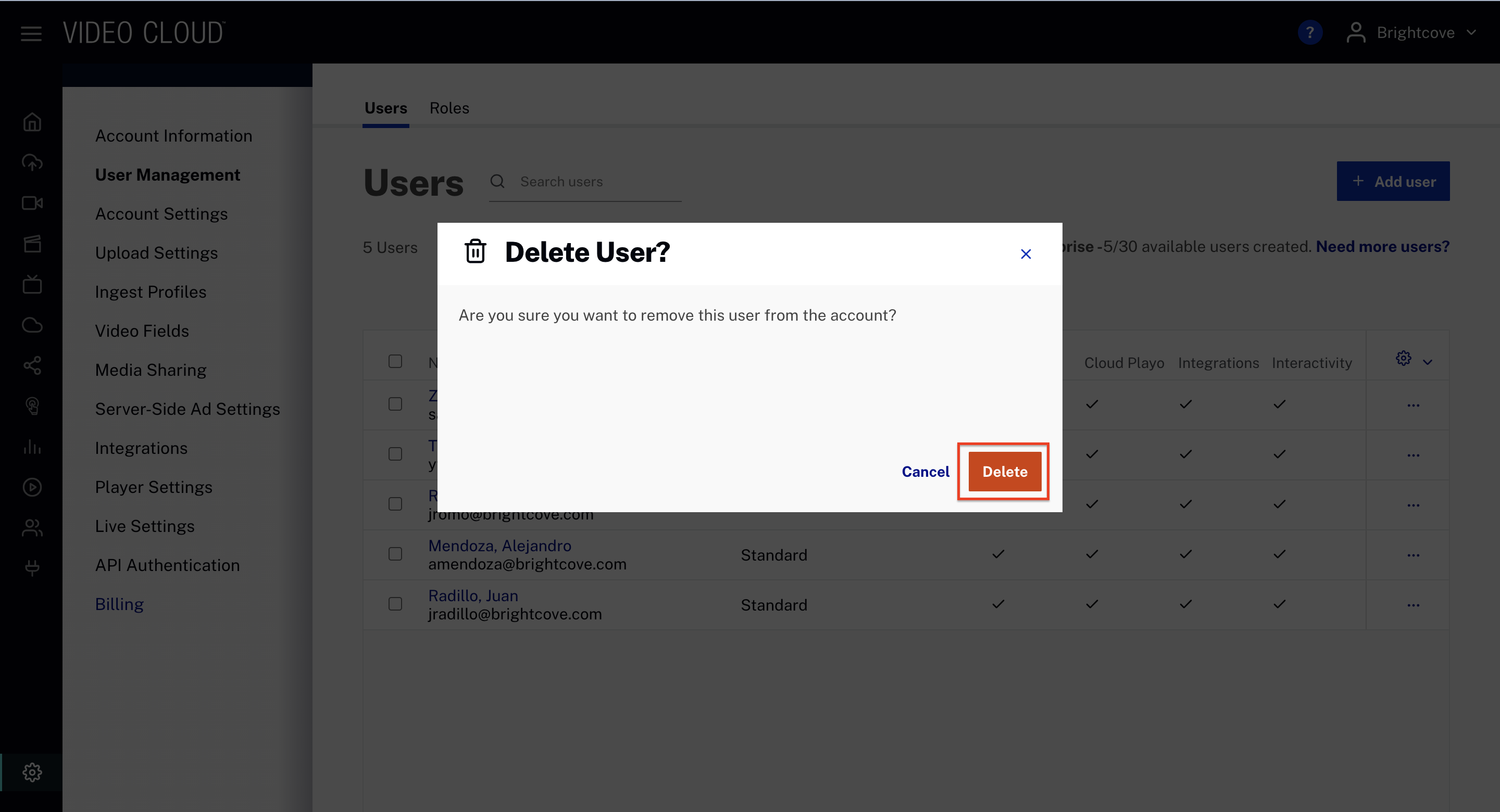Open three-dot actions menu for first user row
Viewport: 1500px width, 812px height.
click(x=1413, y=404)
